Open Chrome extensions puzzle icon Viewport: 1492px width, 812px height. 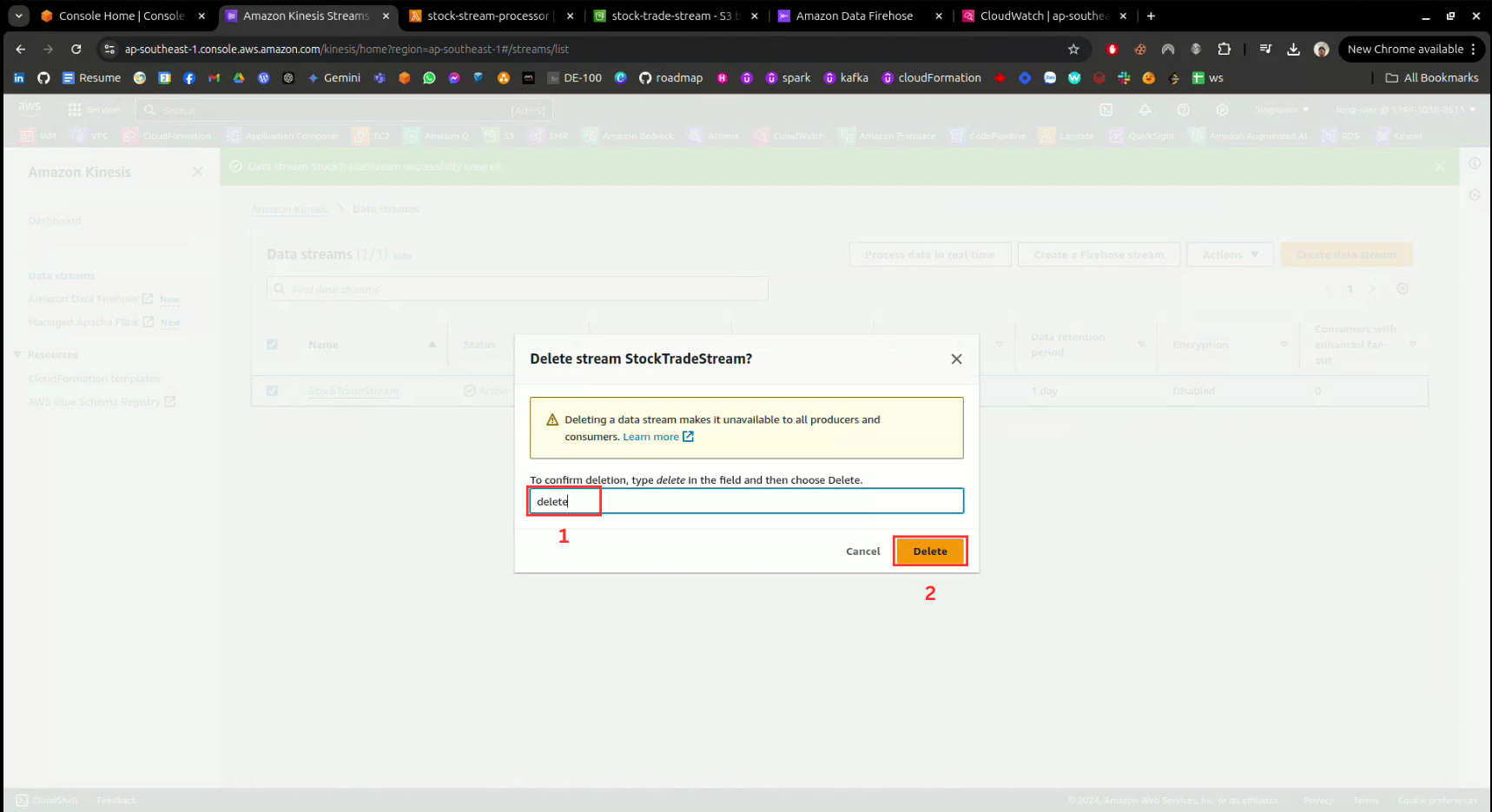(1224, 50)
